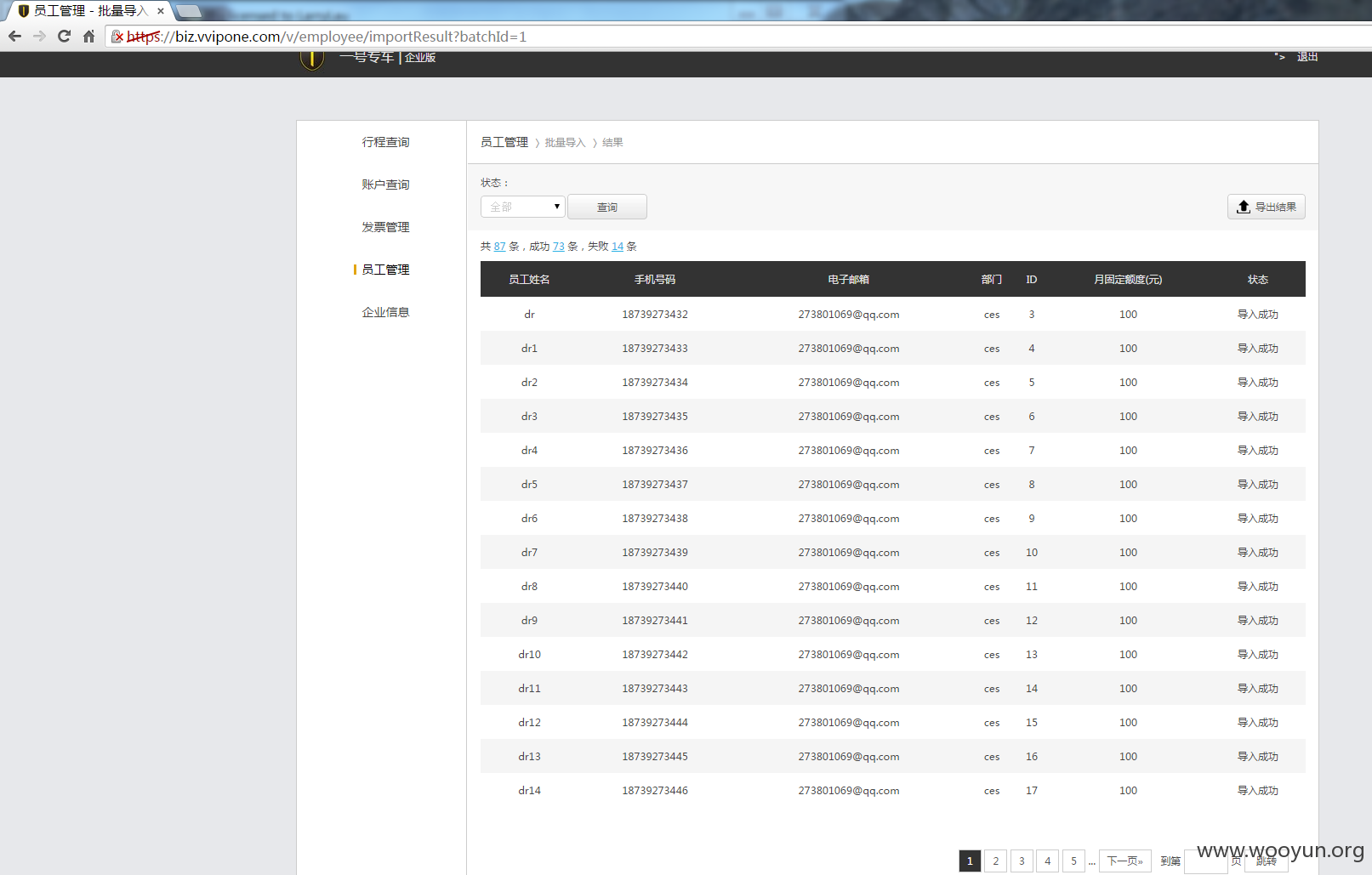Click employee name dr10

click(529, 654)
